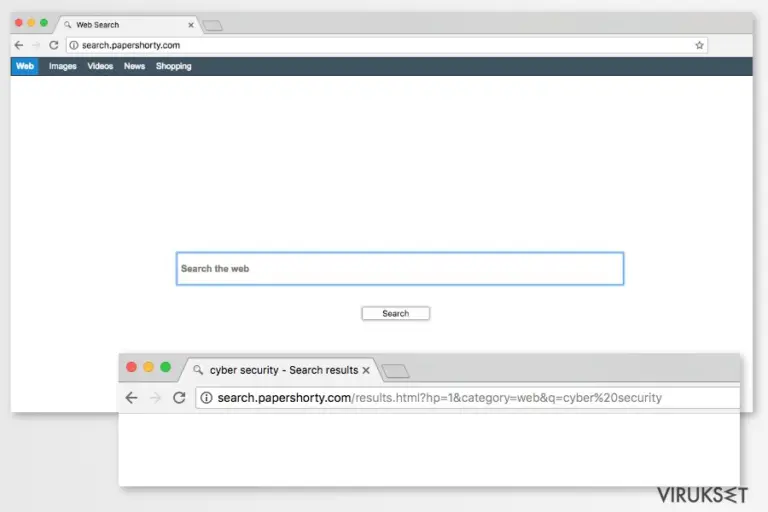Switch to Images category
This screenshot has height=512, width=768.
point(63,66)
